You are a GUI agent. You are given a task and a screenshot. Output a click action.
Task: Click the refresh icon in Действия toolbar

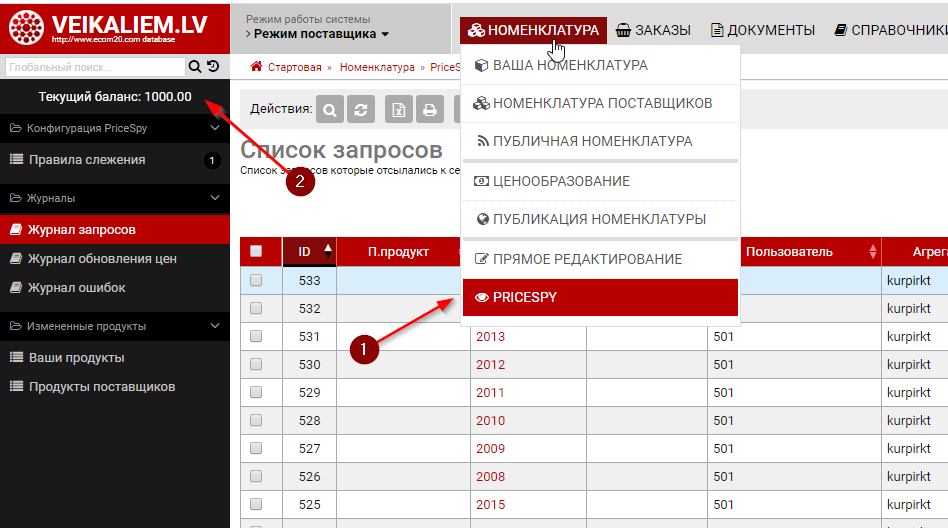(361, 109)
